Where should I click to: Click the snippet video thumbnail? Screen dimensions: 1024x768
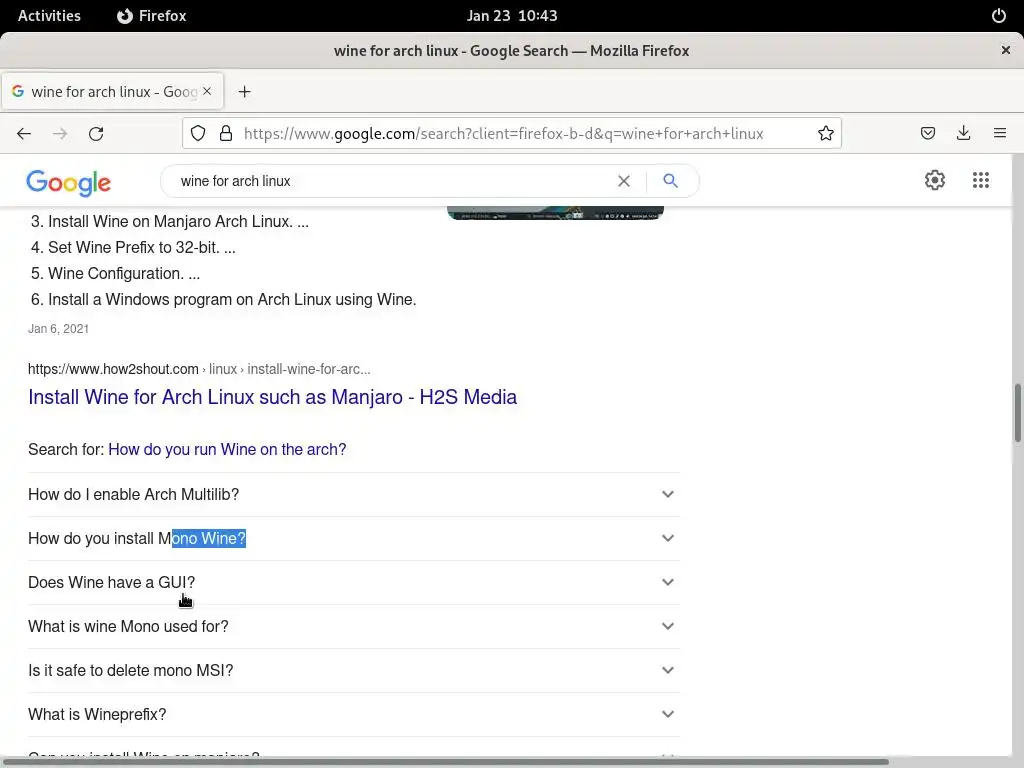click(555, 213)
